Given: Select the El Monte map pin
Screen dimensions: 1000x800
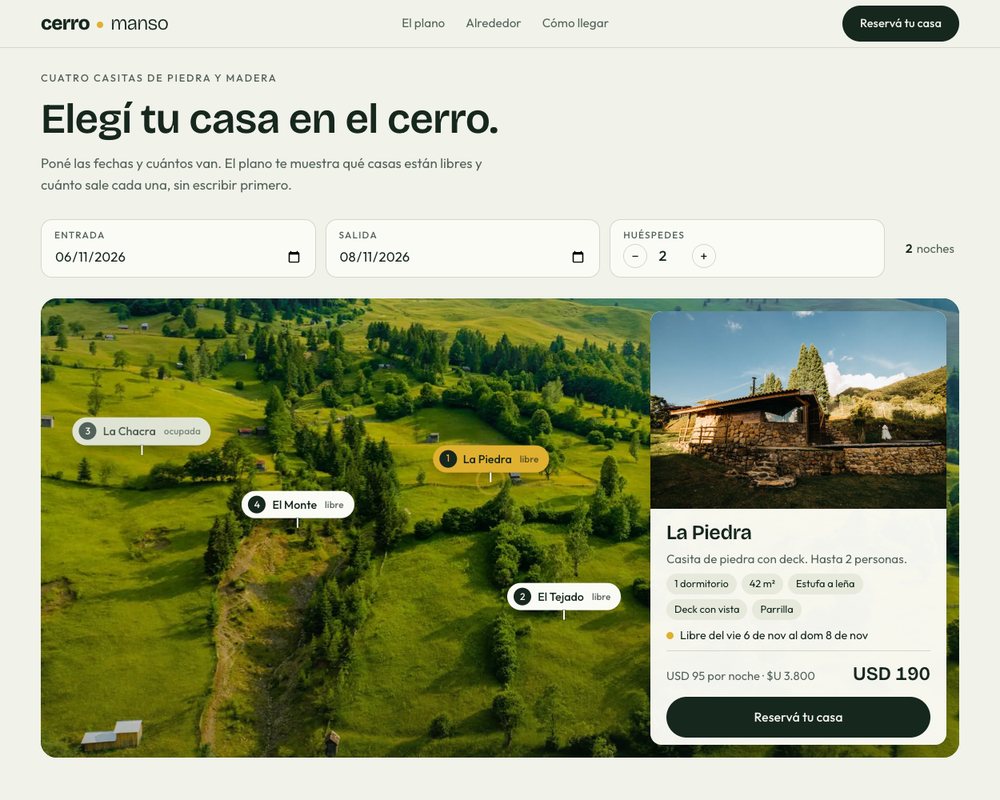Looking at the screenshot, I should 297,505.
